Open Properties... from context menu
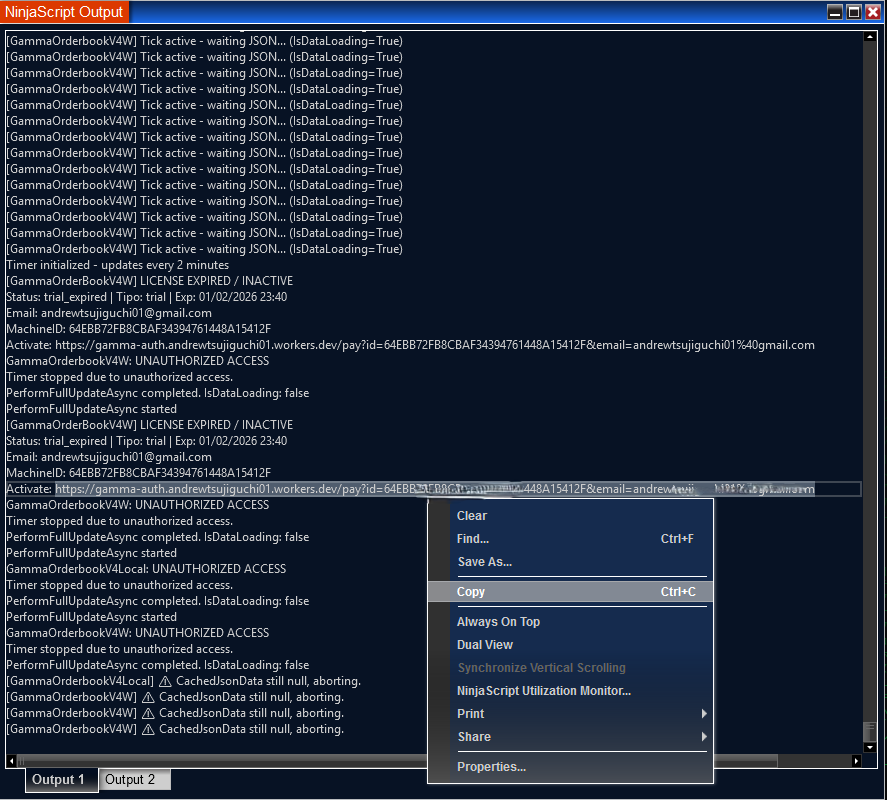887x800 pixels. click(x=491, y=767)
